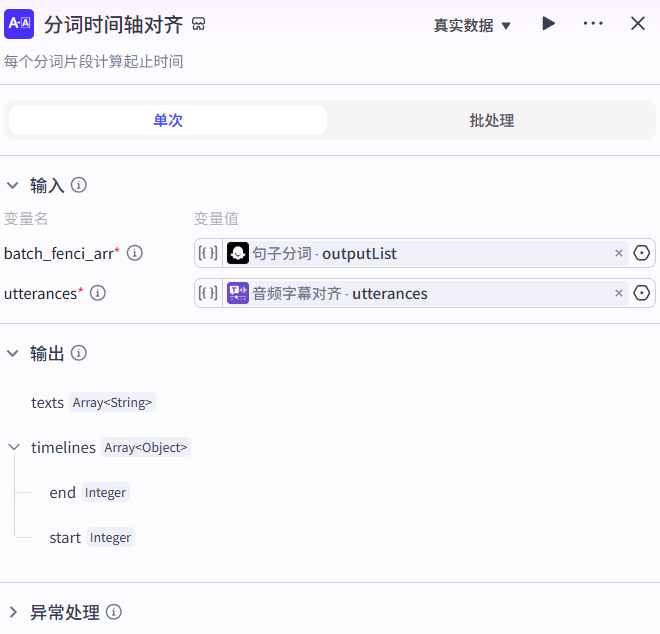Show info for utterances variable

pos(98,293)
